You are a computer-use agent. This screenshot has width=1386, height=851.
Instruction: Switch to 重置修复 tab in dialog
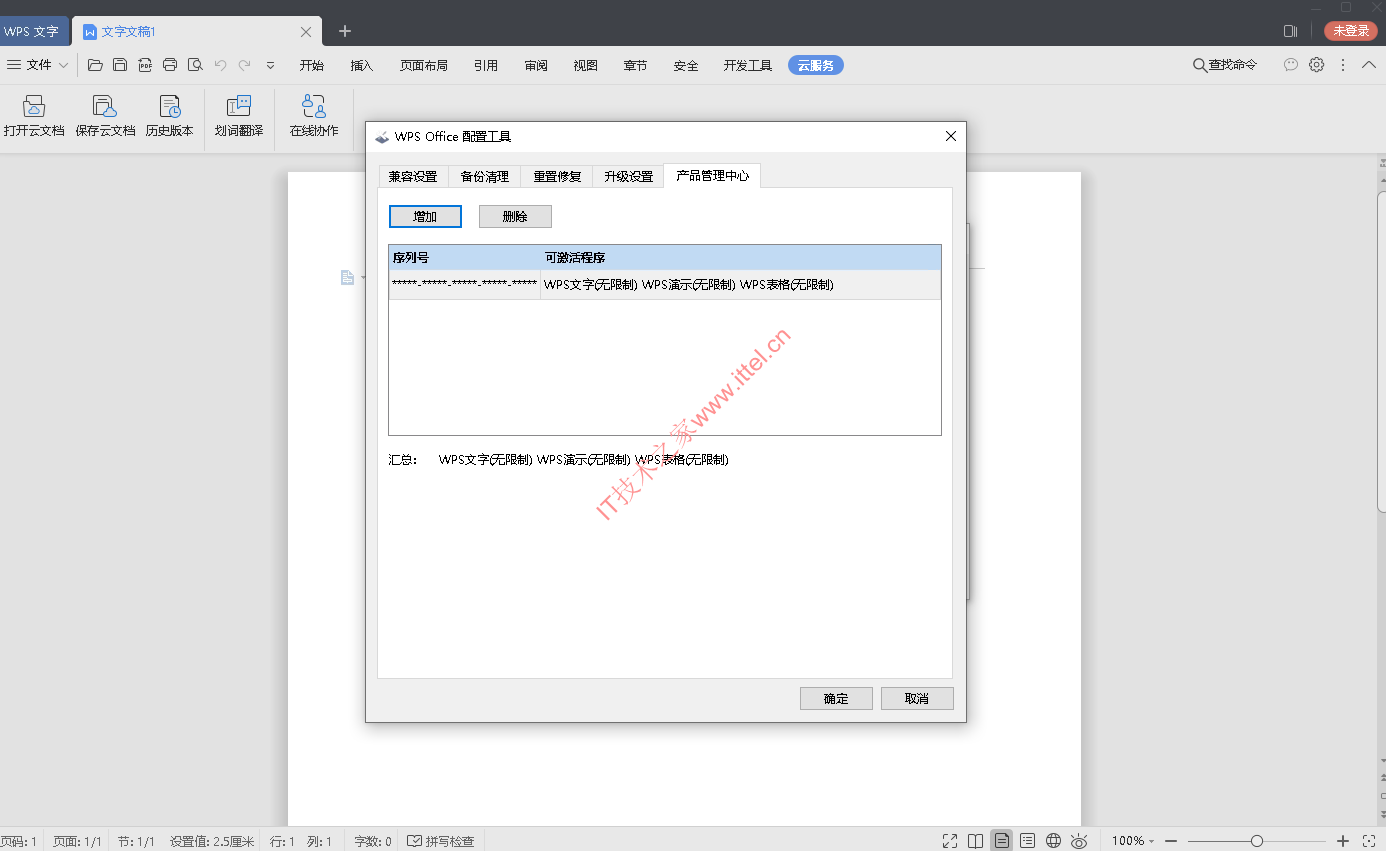point(557,176)
